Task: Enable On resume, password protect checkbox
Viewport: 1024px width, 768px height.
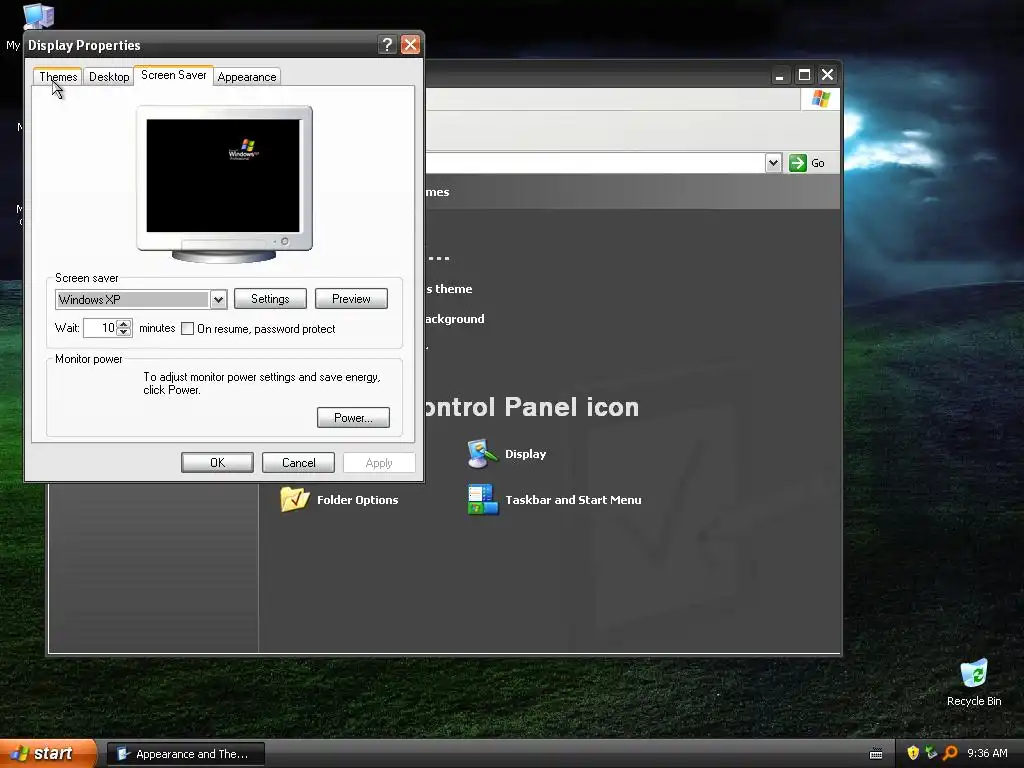Action: click(187, 328)
